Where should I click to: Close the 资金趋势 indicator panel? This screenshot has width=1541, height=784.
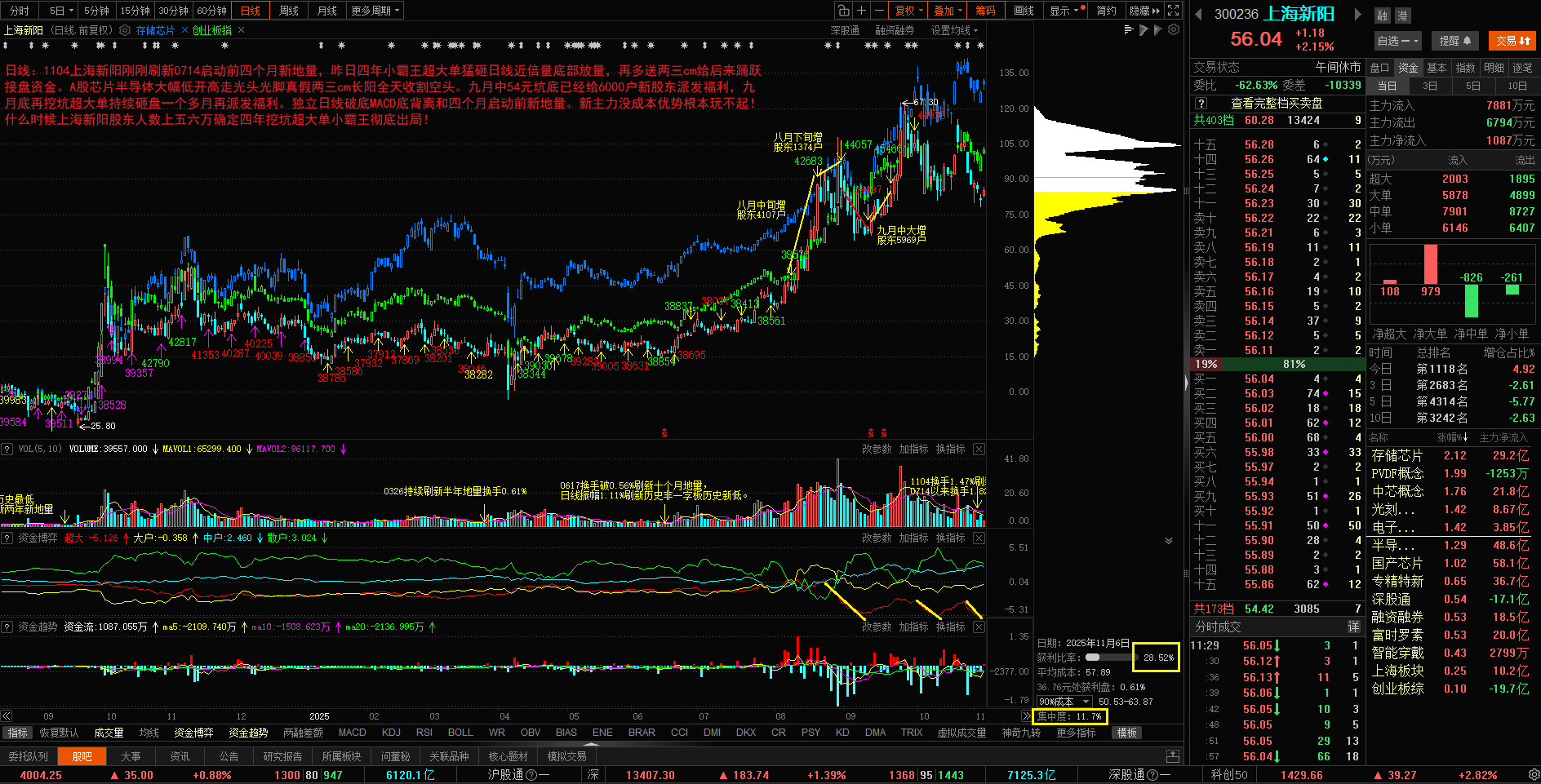(979, 627)
